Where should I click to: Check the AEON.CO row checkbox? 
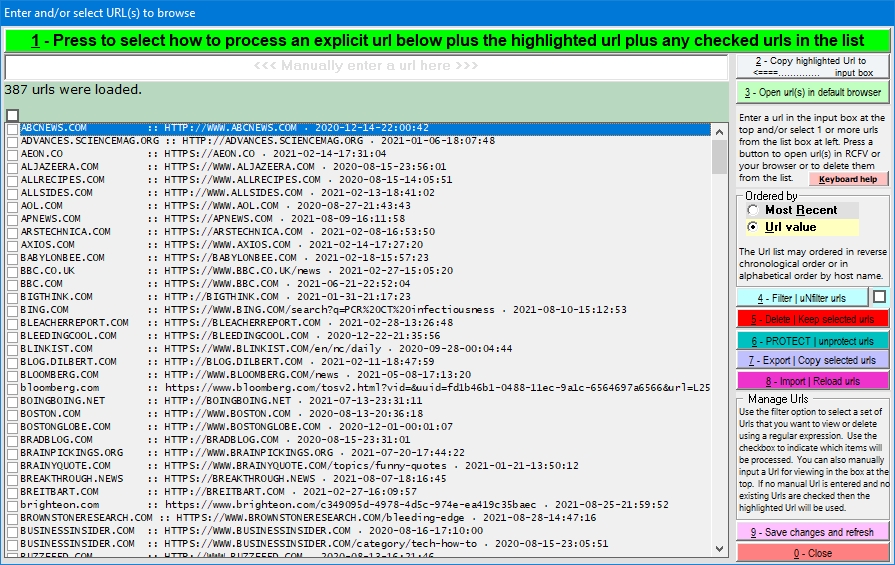coord(13,155)
